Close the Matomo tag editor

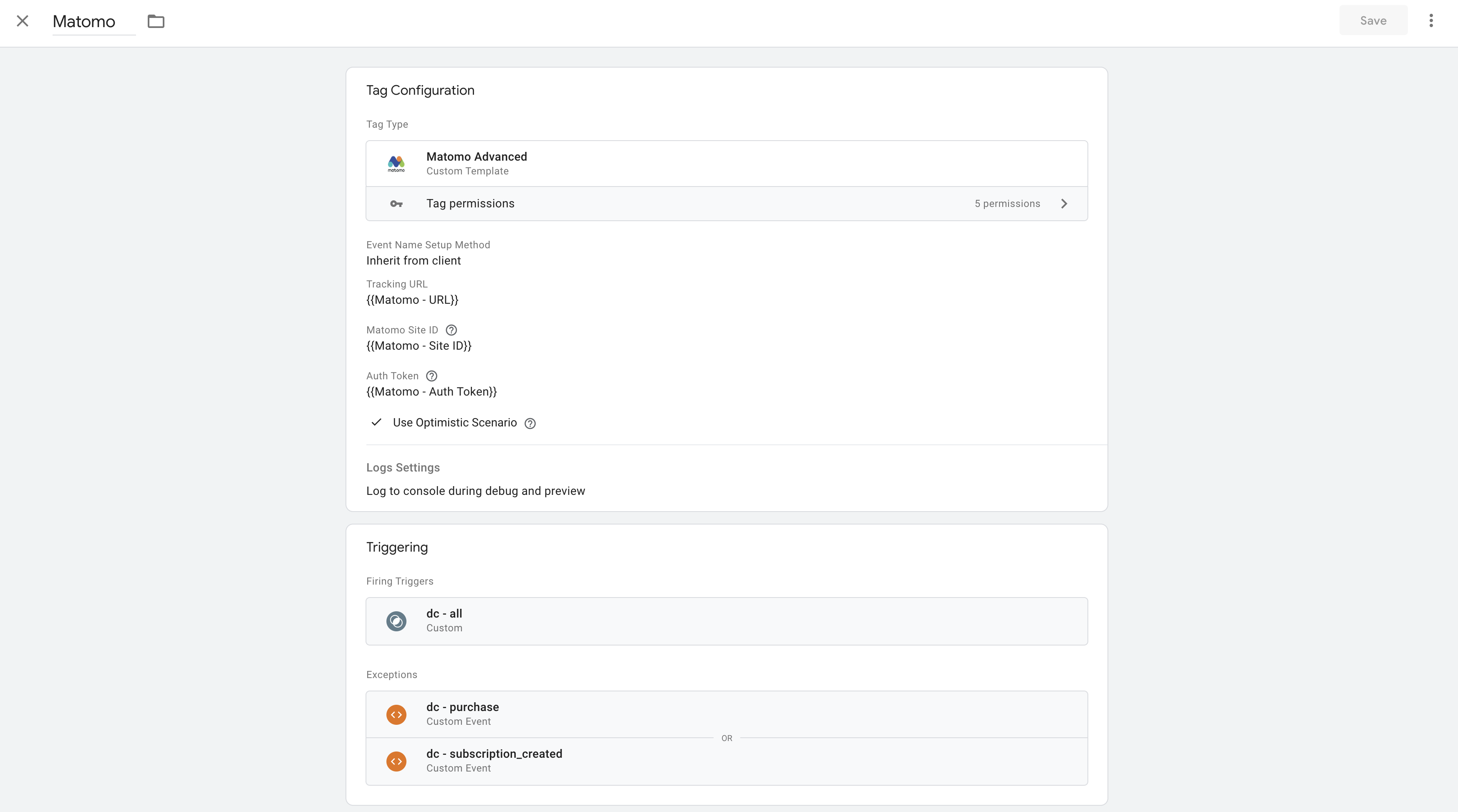coord(23,22)
